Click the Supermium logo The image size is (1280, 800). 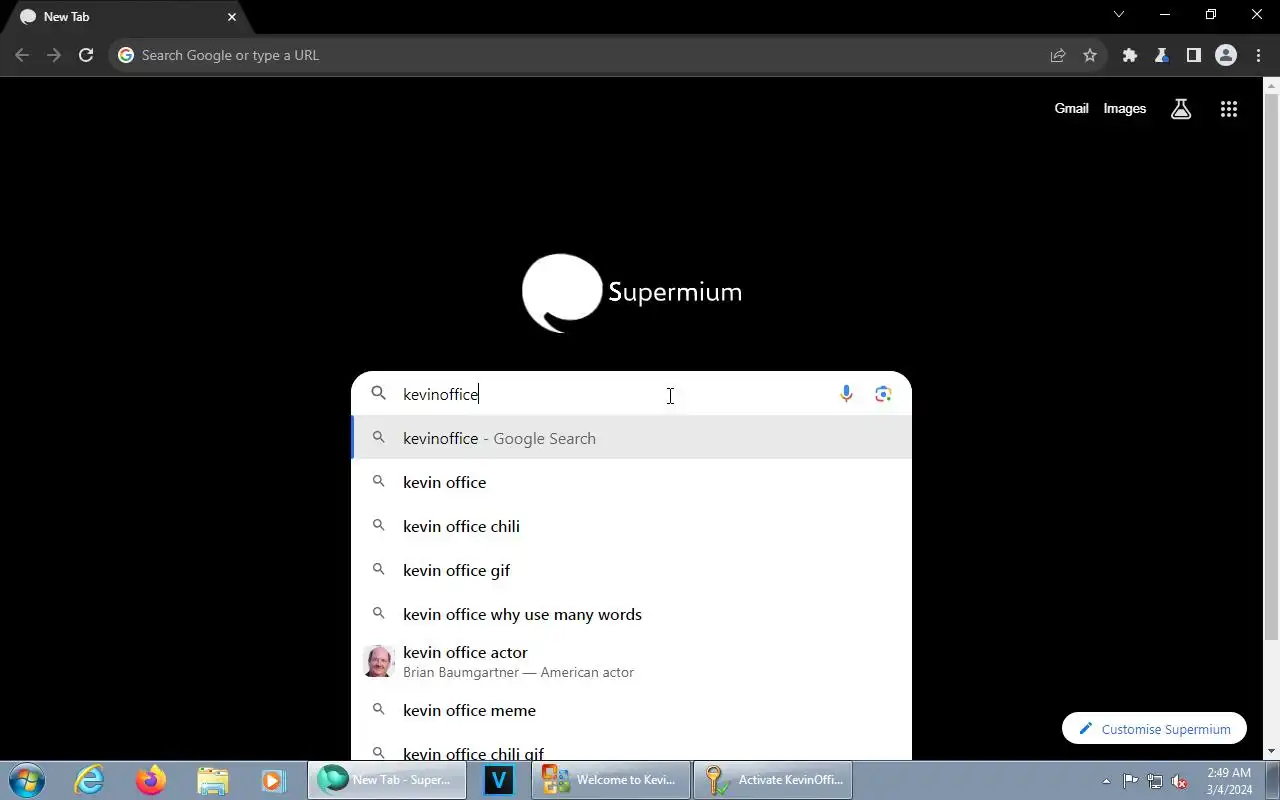pyautogui.click(x=632, y=292)
